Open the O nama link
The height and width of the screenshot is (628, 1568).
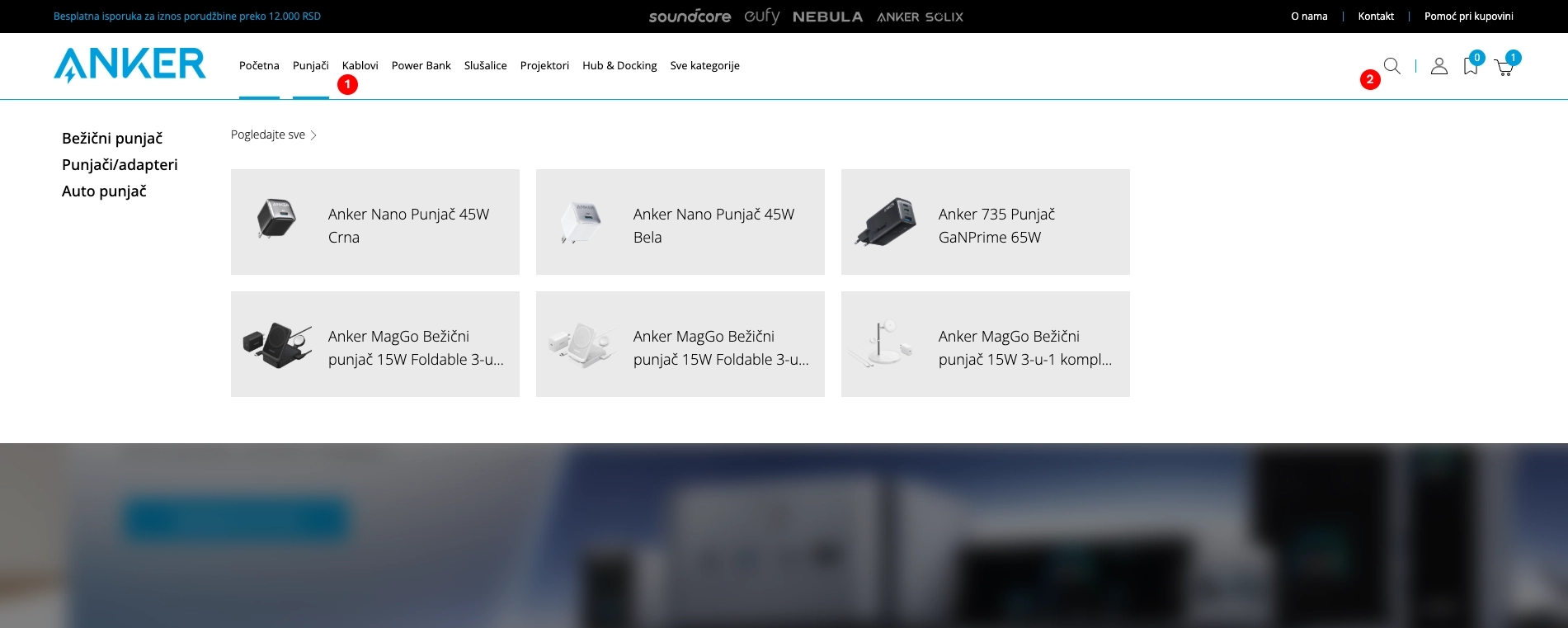[1310, 16]
